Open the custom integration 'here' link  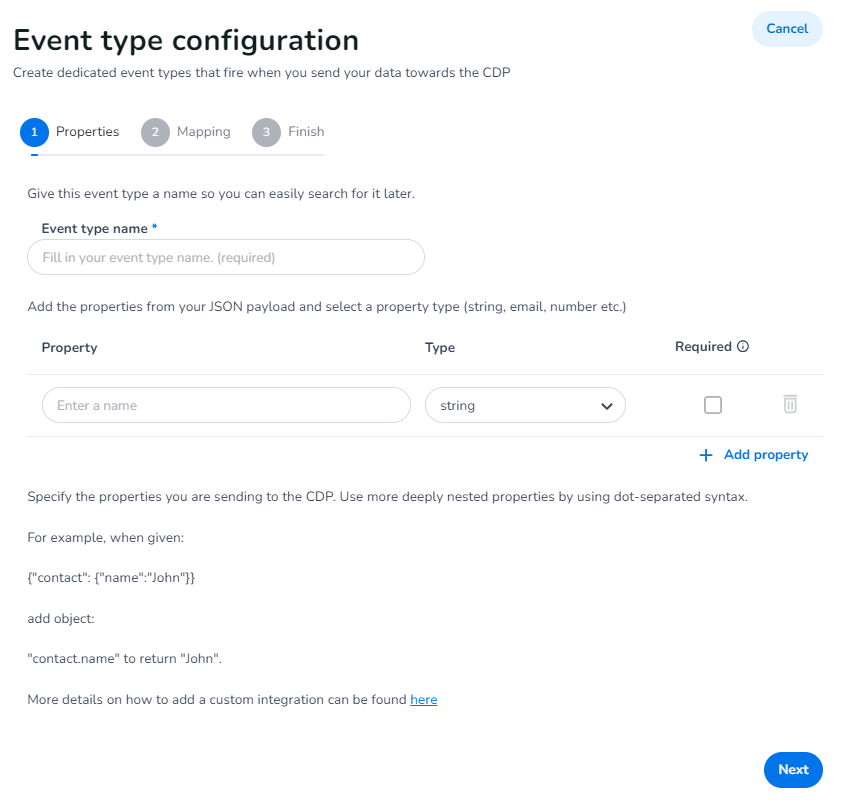point(424,700)
